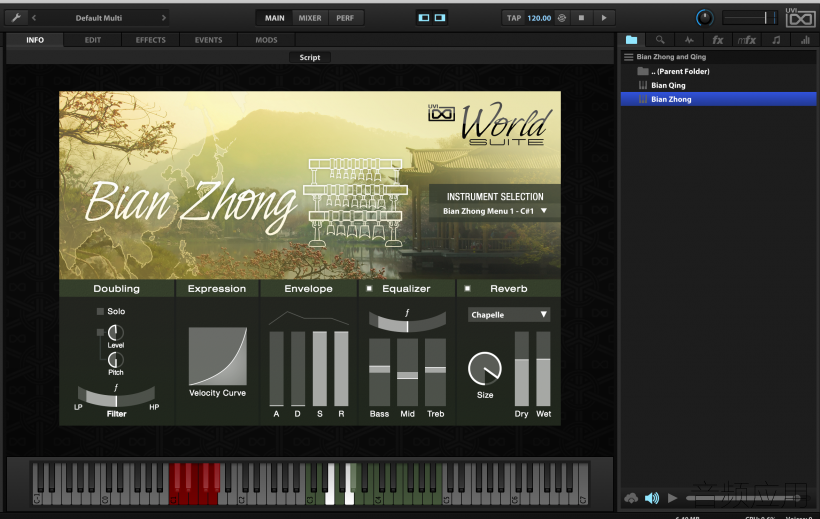Open the EFFECTS tab
820x519 pixels.
point(151,40)
